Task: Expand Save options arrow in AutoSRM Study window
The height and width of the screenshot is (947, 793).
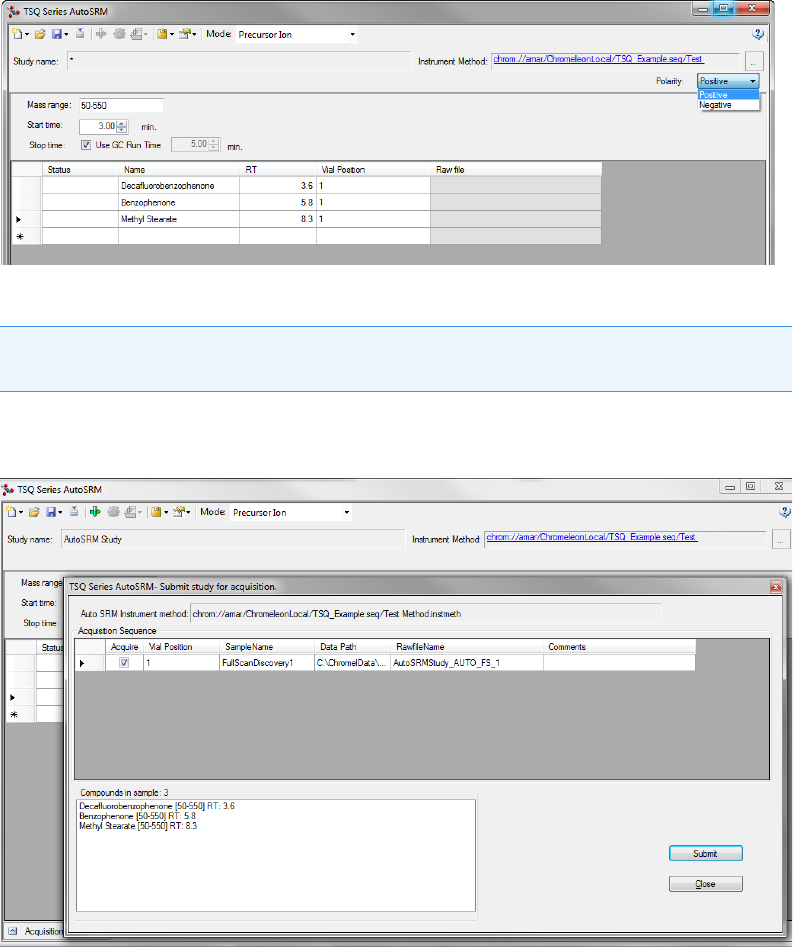Action: (x=60, y=513)
